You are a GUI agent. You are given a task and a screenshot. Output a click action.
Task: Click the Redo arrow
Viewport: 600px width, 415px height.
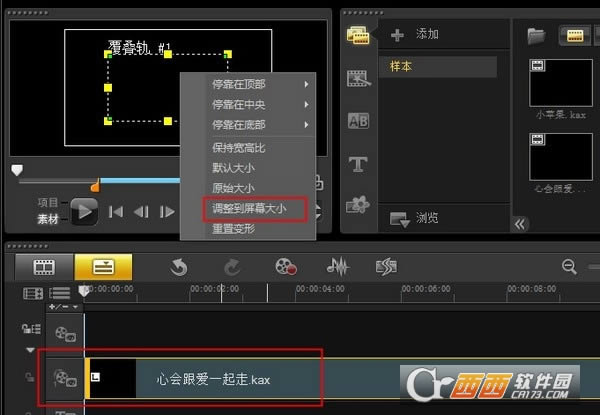pos(232,267)
